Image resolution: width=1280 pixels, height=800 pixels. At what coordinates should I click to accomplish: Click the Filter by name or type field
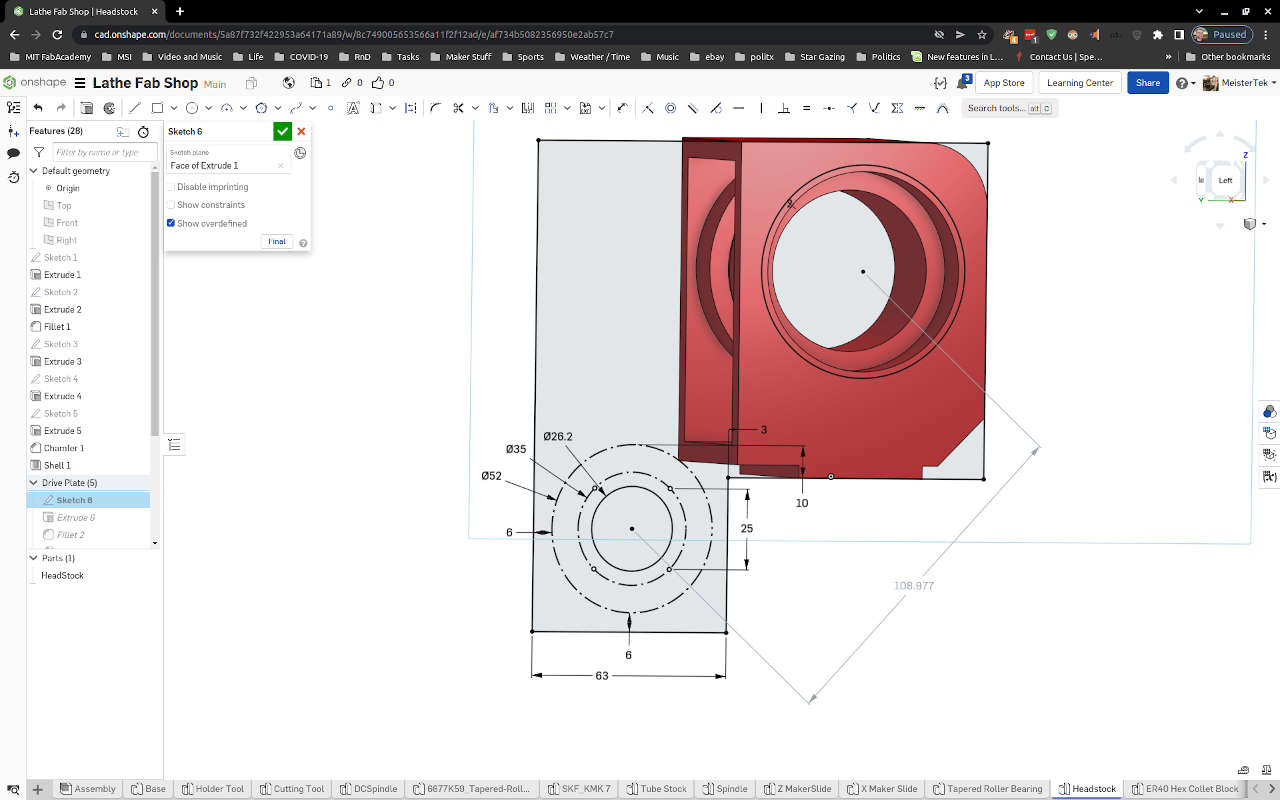(x=104, y=152)
